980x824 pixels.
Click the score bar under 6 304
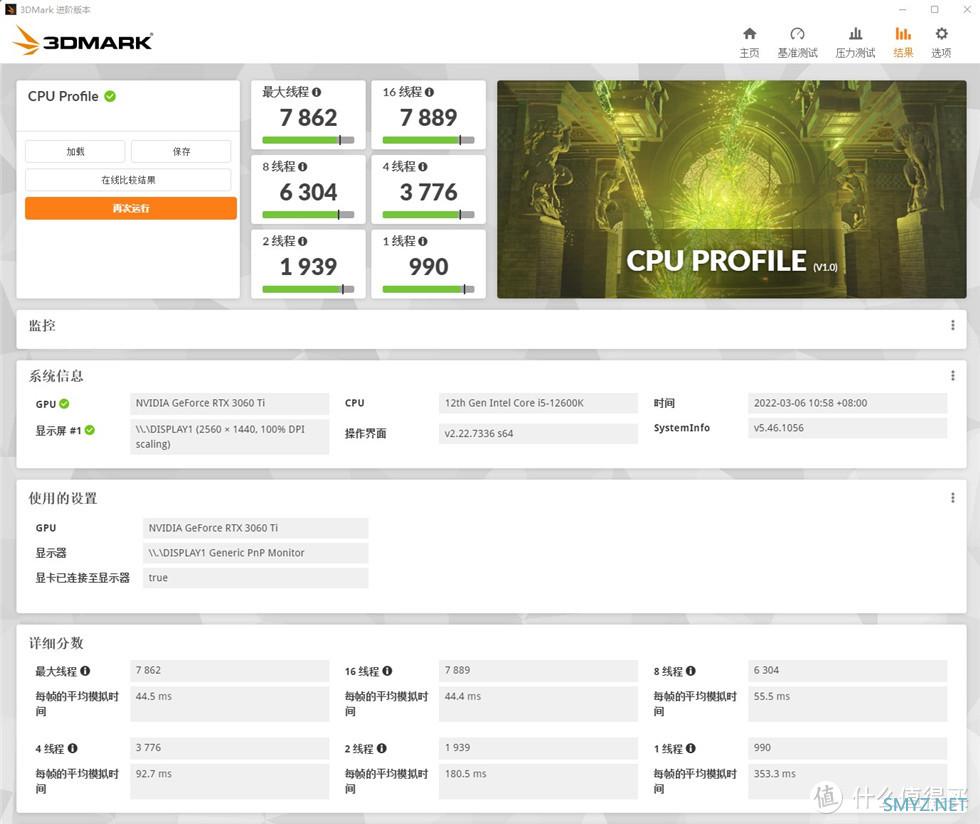(x=308, y=214)
